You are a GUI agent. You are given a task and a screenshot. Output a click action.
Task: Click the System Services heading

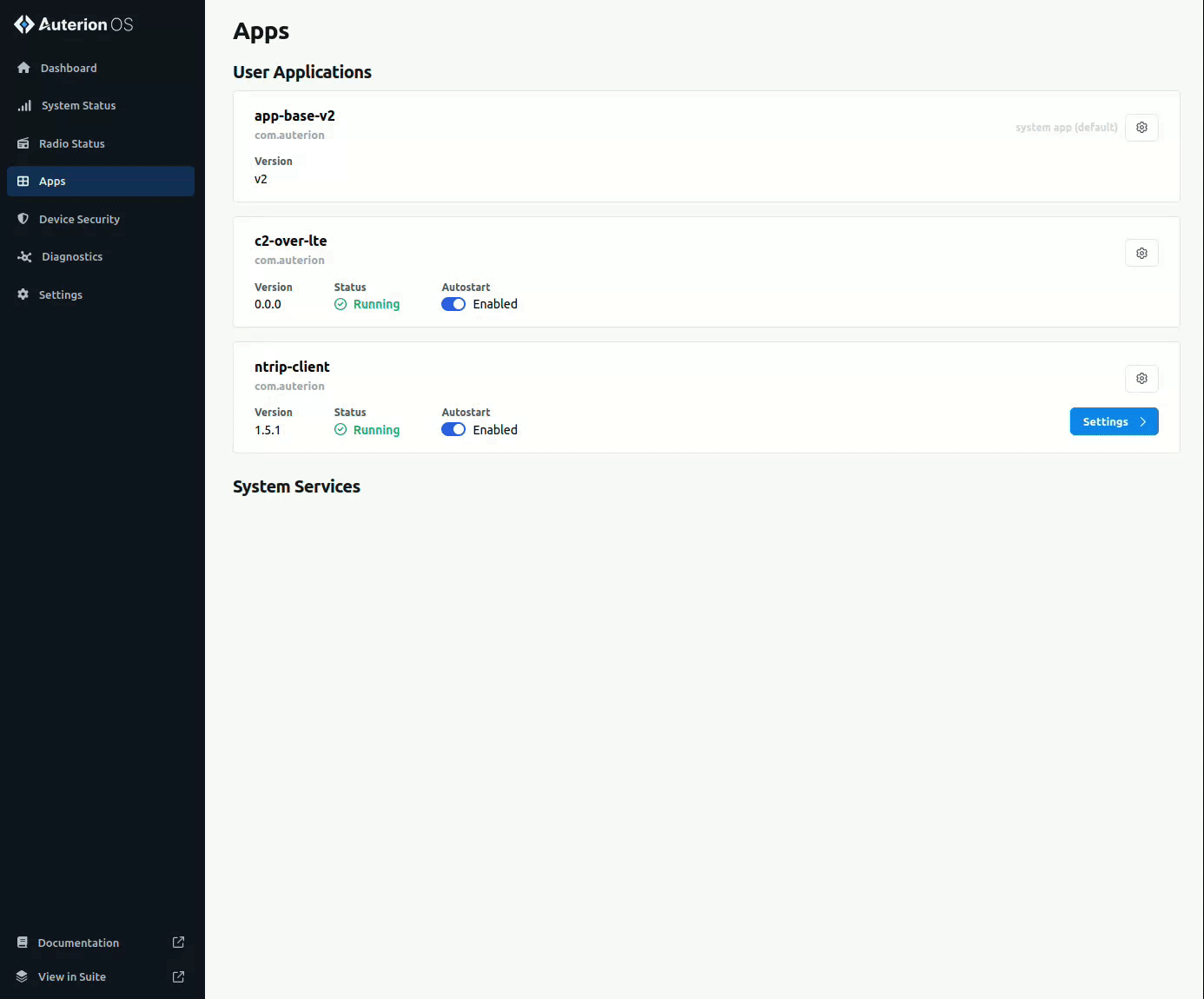296,486
